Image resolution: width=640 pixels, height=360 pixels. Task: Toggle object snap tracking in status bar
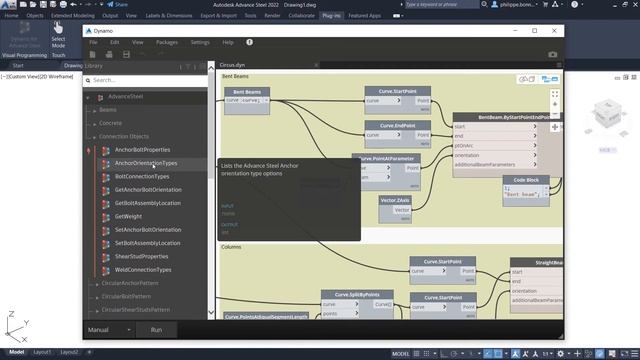(489, 354)
